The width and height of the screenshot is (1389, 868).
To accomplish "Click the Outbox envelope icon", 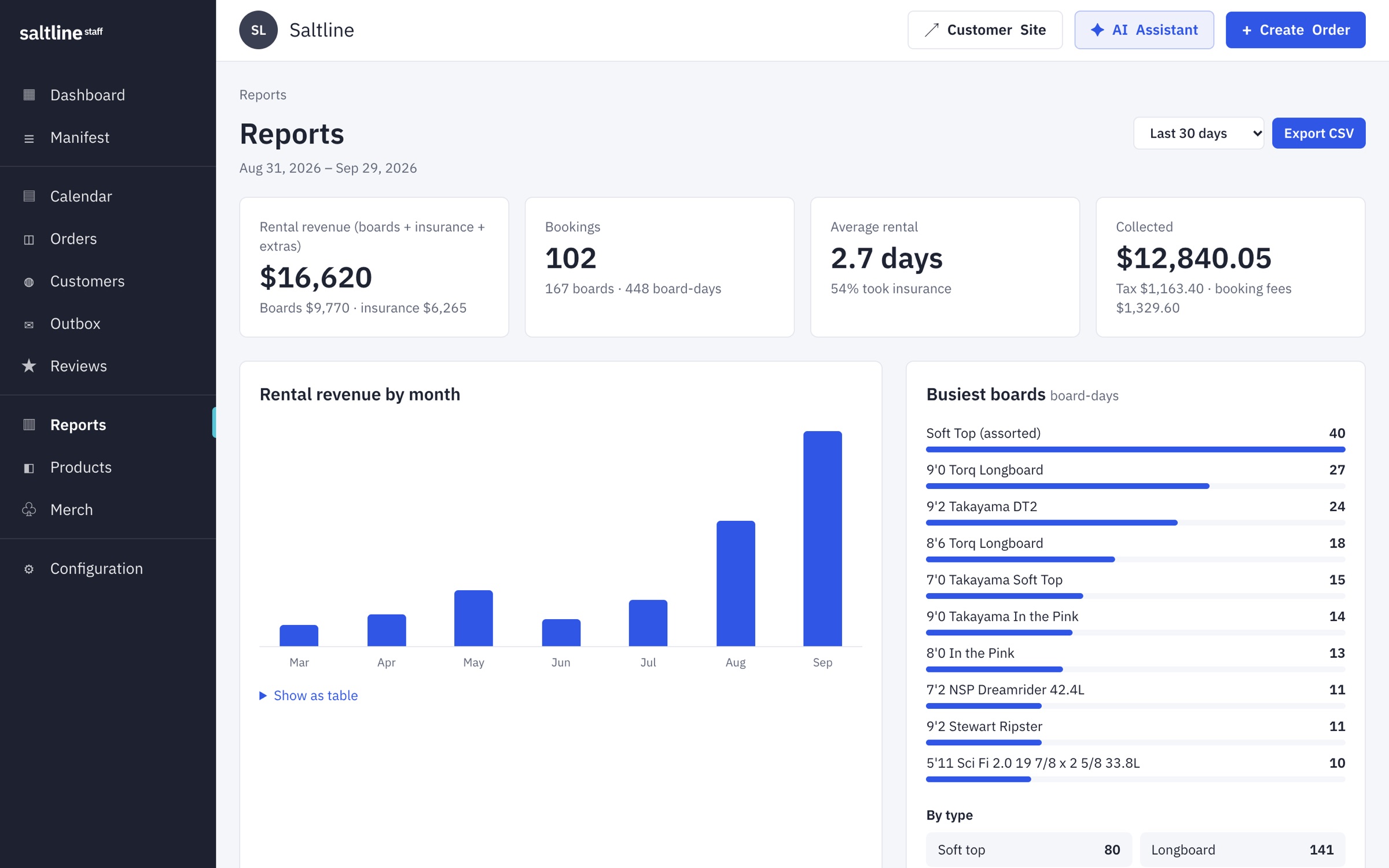I will (29, 324).
